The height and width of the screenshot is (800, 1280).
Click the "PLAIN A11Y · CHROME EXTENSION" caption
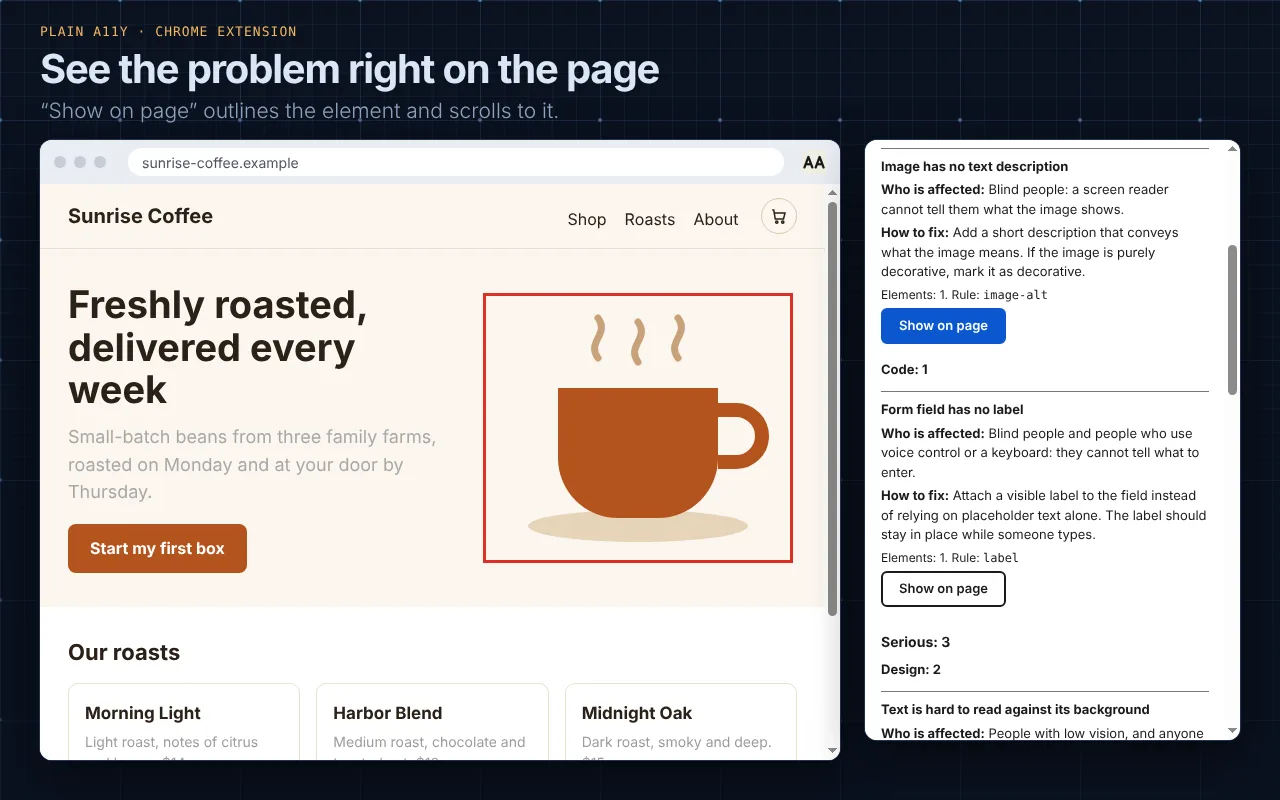coord(168,31)
